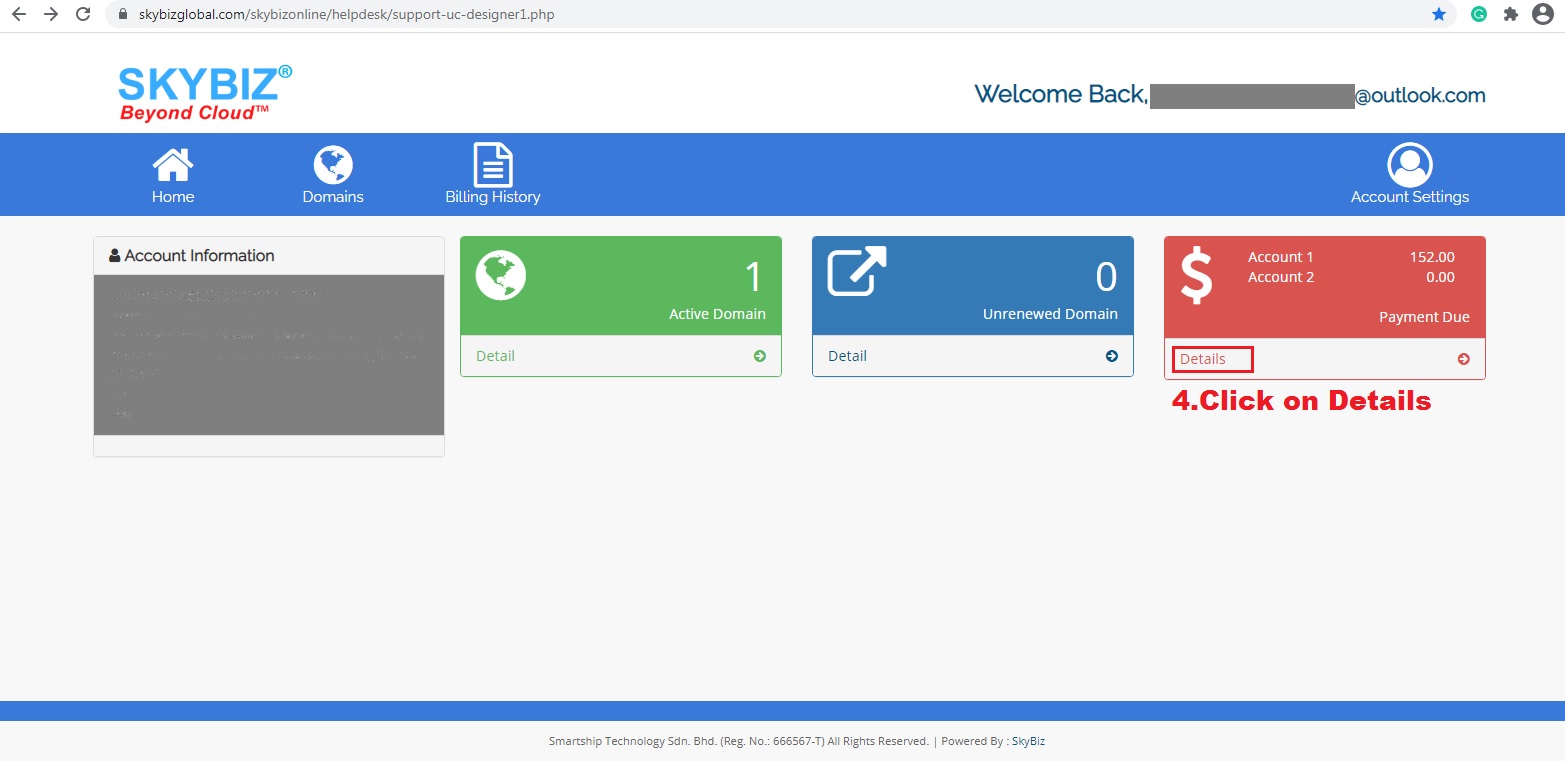
Task: Click the red arrow in Payment Due card
Action: (1464, 359)
